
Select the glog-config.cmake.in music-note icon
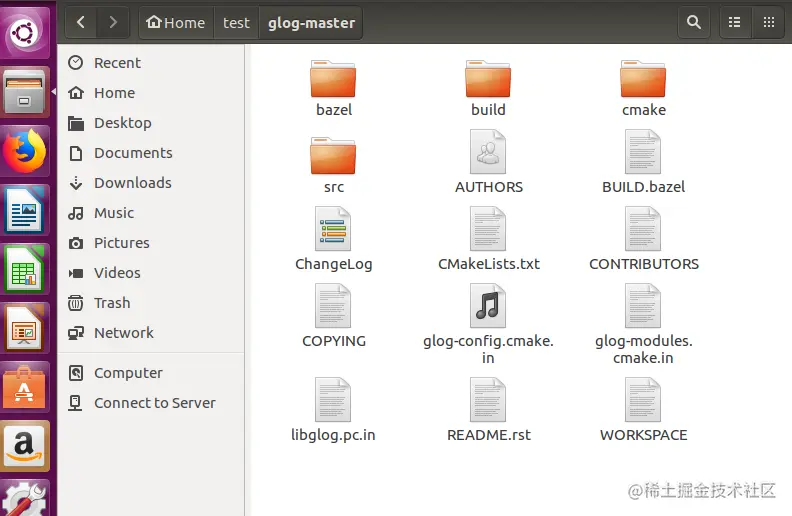point(487,305)
